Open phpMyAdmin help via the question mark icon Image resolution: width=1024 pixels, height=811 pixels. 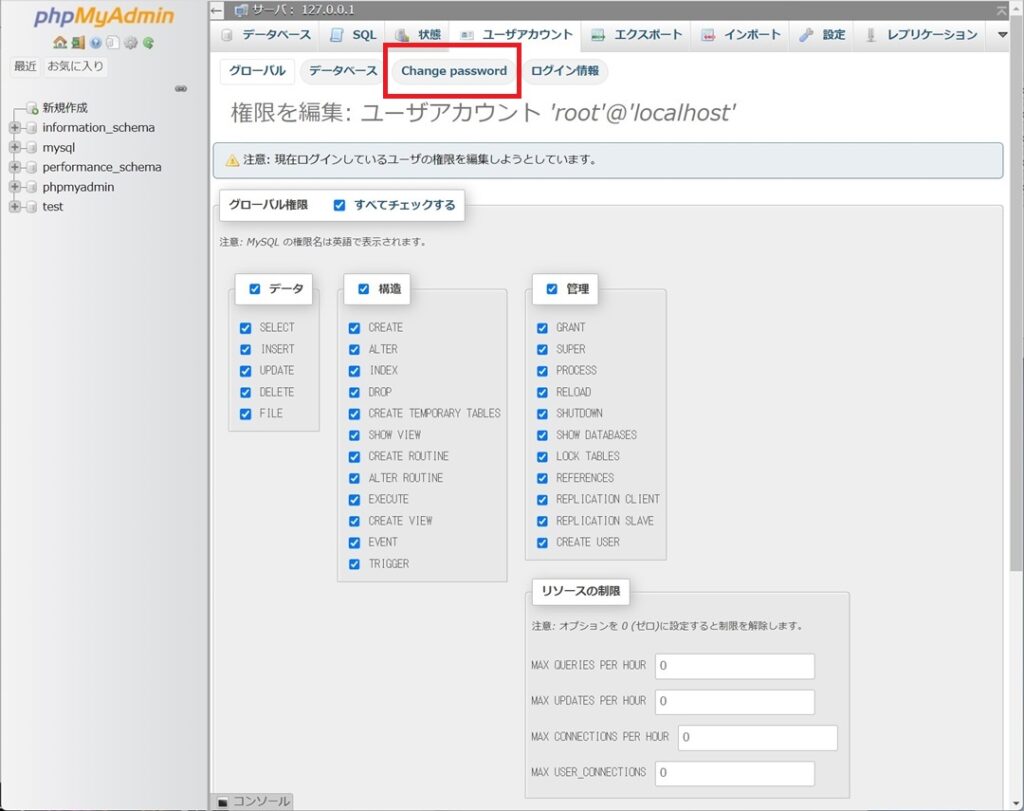96,44
